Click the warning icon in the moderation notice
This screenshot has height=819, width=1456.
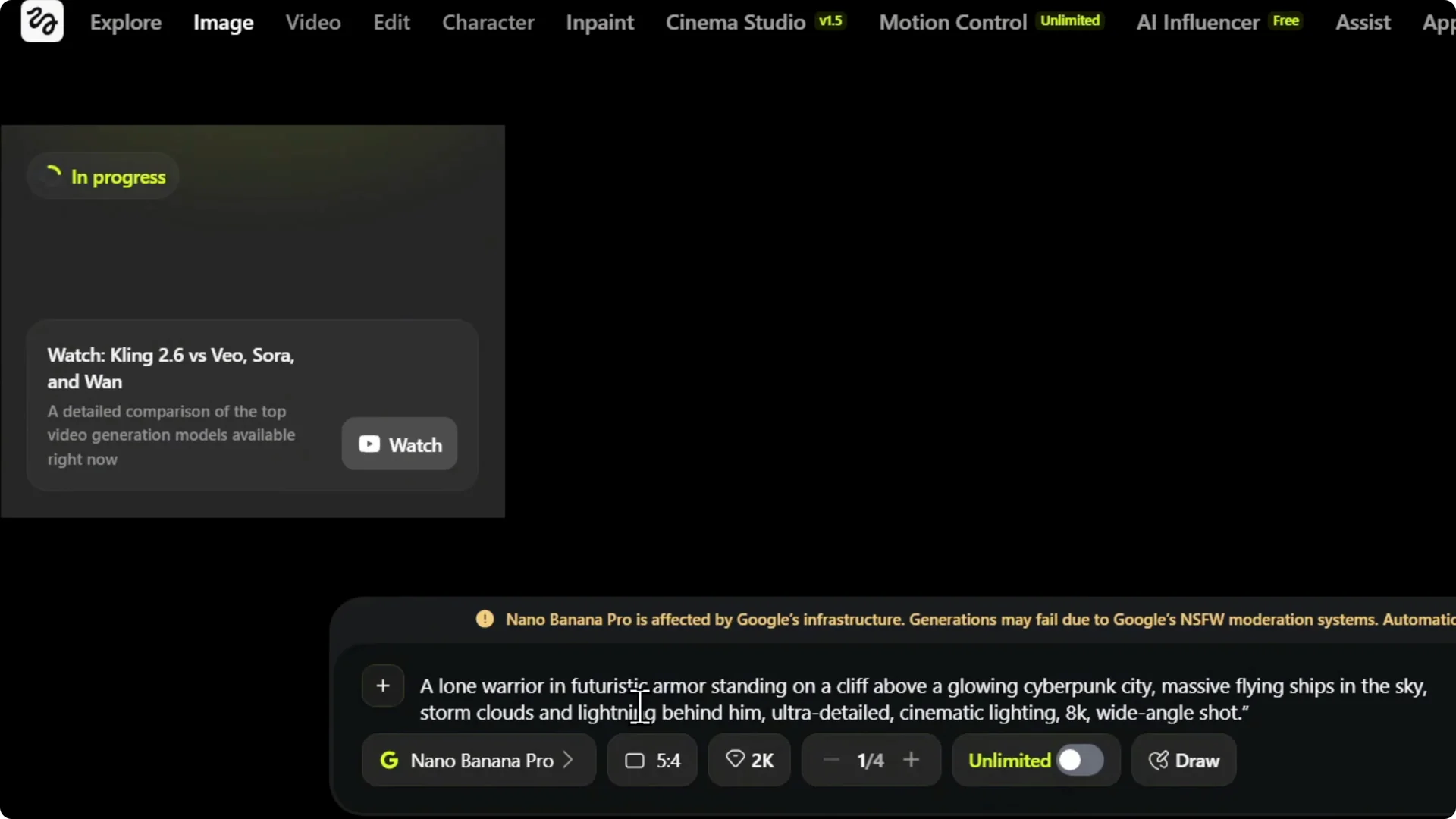click(485, 618)
